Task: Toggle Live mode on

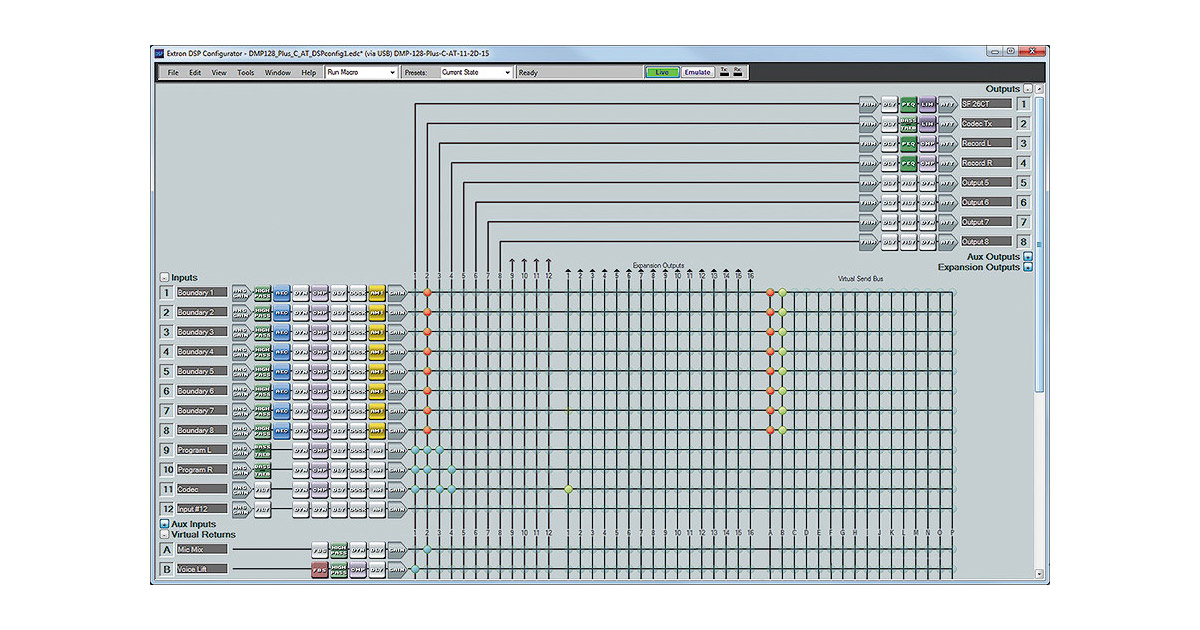Action: [x=661, y=72]
